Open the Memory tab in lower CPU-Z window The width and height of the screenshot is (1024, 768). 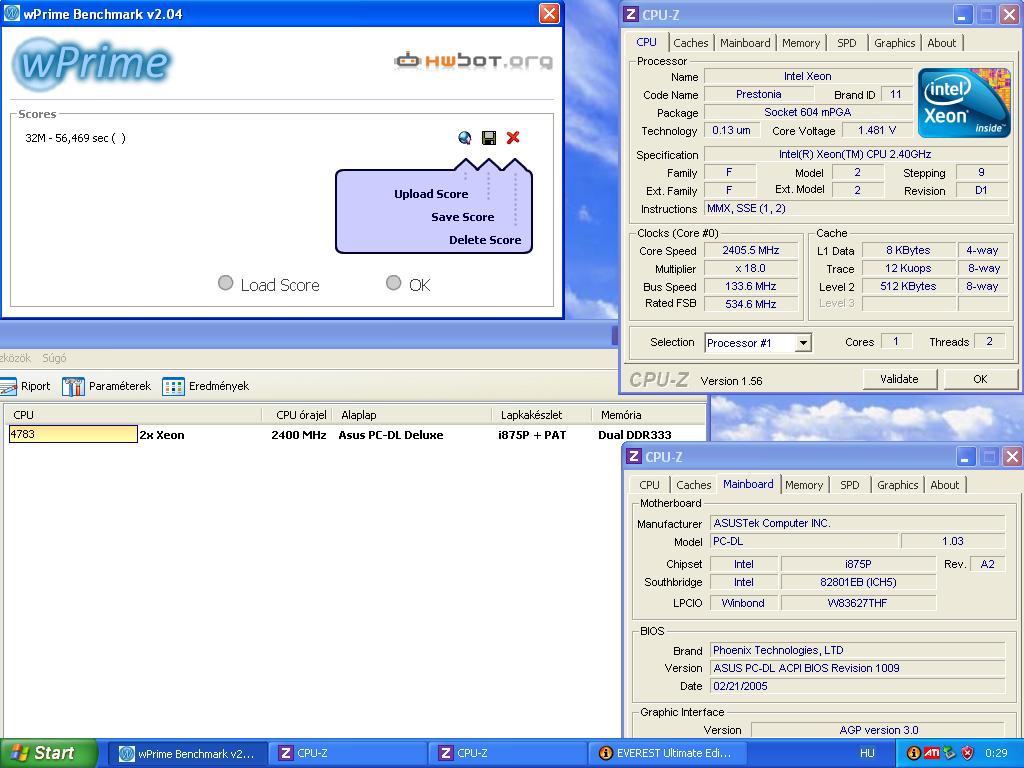(804, 485)
